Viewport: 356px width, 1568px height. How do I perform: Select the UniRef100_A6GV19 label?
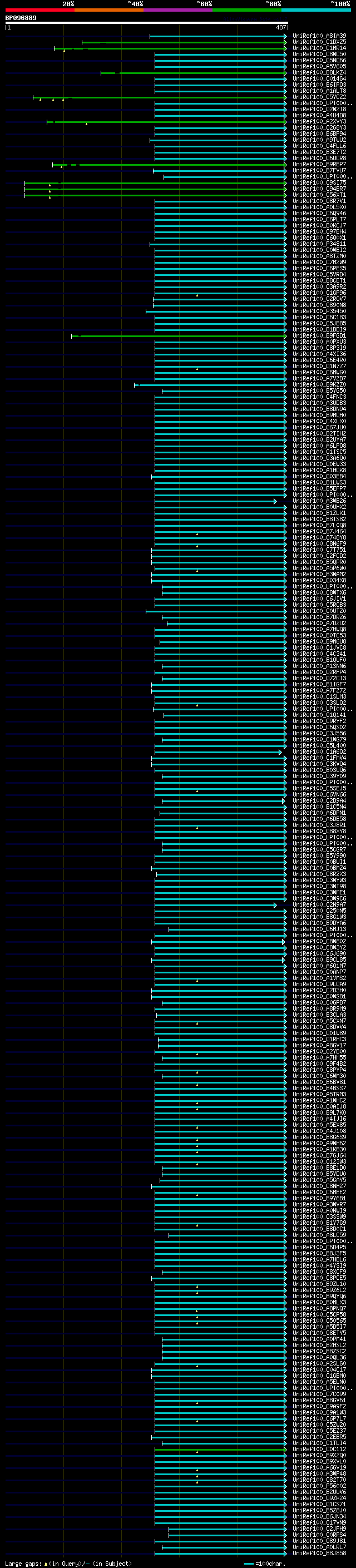319,1467
